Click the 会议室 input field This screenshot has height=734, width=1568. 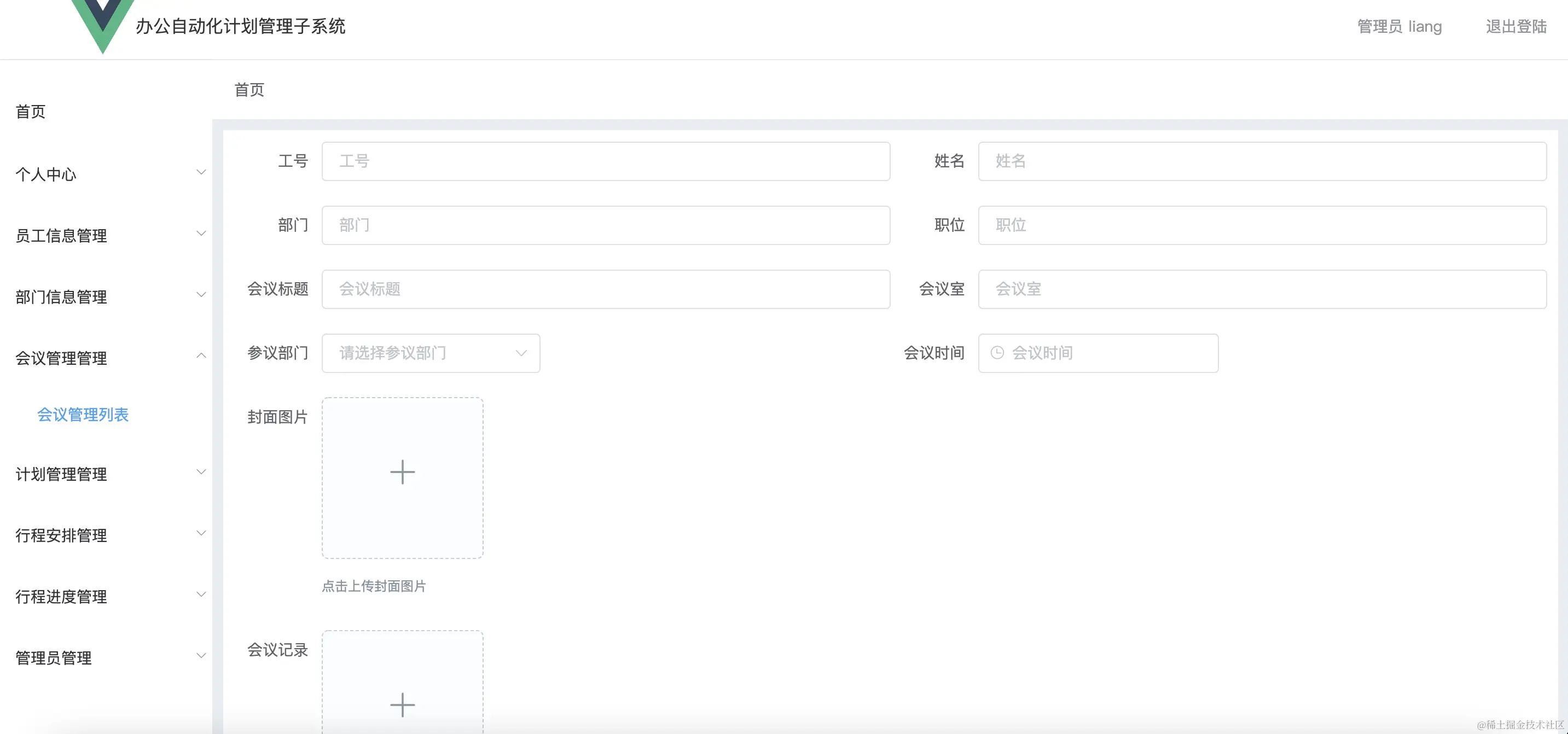(x=1262, y=289)
